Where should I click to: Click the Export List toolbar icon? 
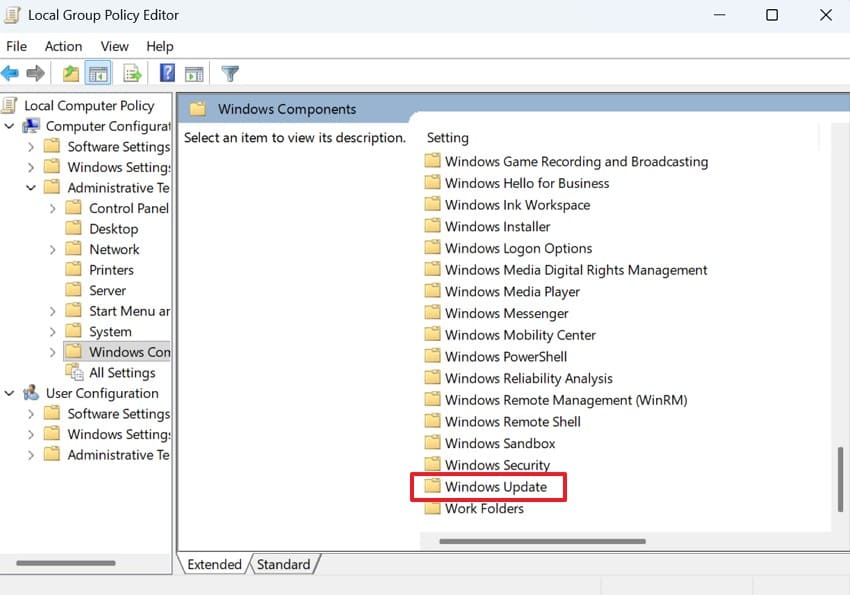coord(132,73)
